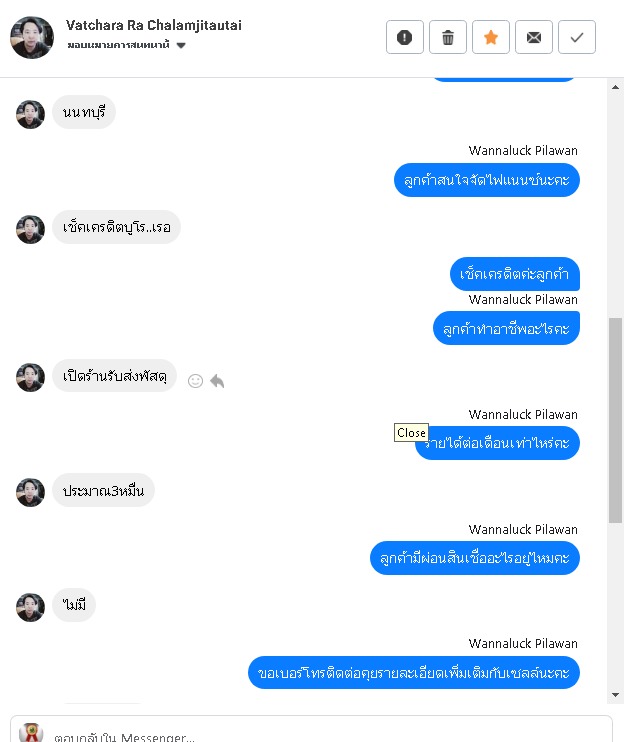Click the vertical scrollbar thumb
624x742 pixels.
615,420
